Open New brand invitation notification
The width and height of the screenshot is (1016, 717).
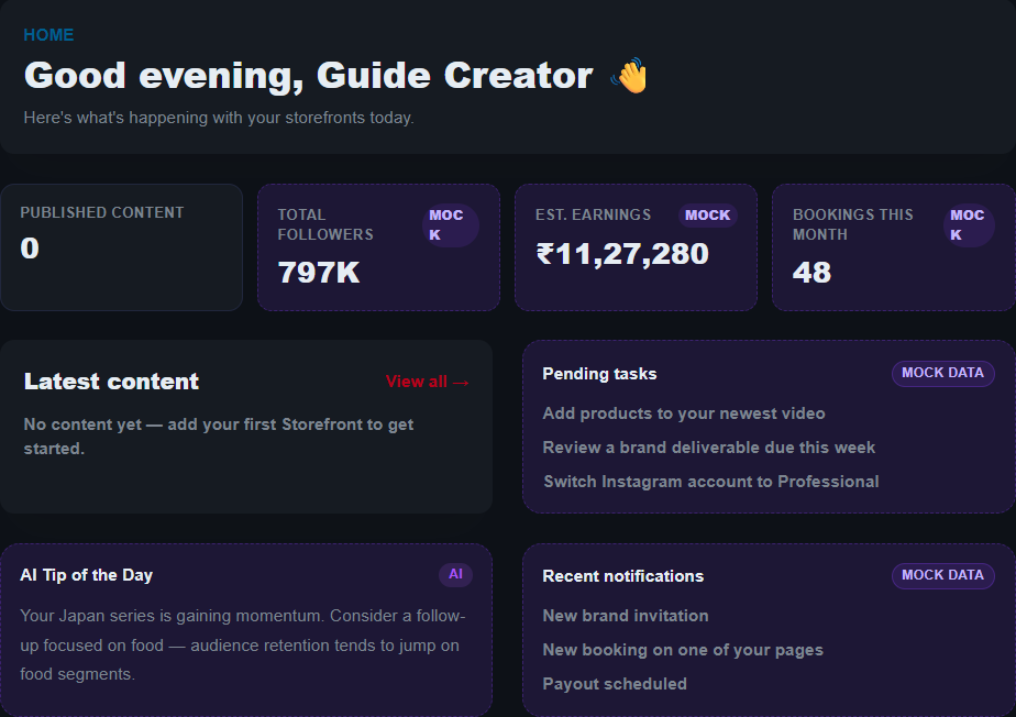625,616
